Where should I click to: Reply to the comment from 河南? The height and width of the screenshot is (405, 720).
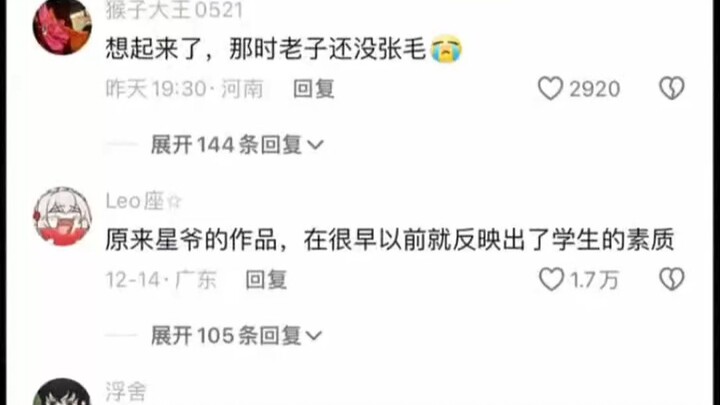314,89
